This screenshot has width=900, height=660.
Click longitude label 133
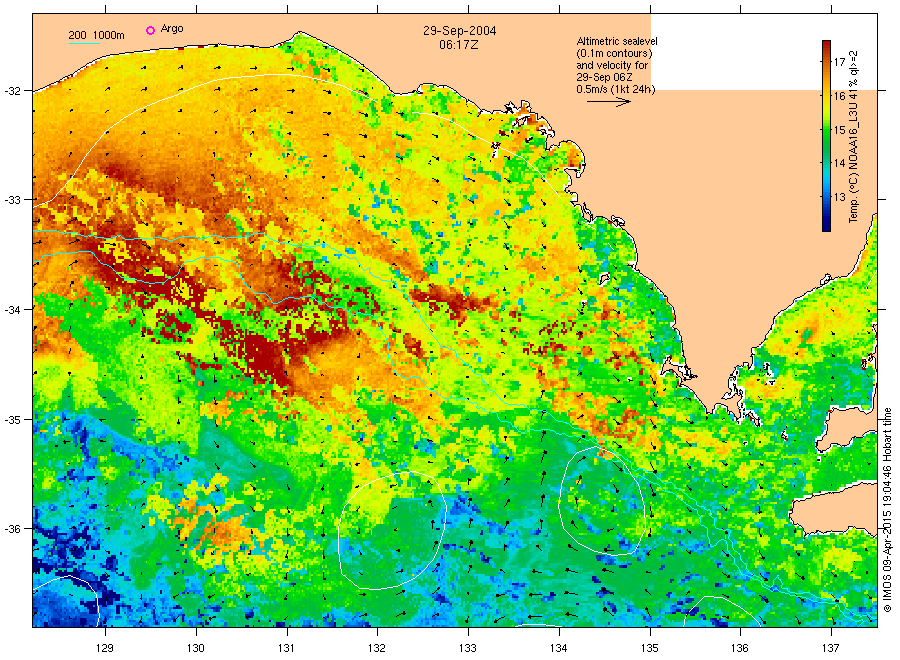(x=468, y=649)
